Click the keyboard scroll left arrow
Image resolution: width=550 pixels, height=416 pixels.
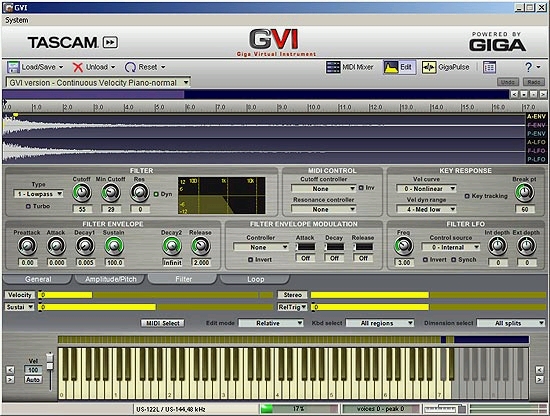(x=10, y=370)
